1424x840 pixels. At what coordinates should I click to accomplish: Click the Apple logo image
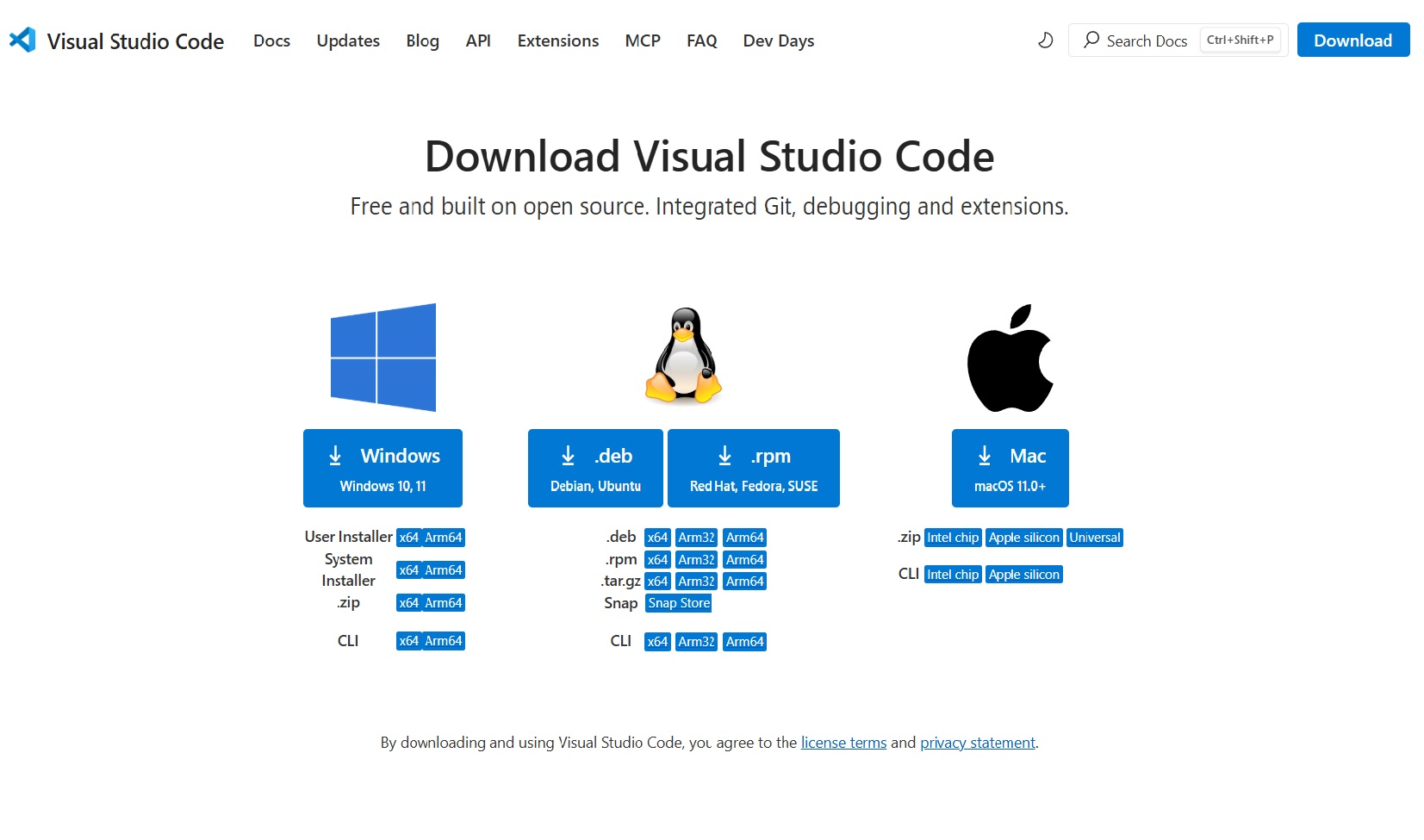click(x=1010, y=358)
